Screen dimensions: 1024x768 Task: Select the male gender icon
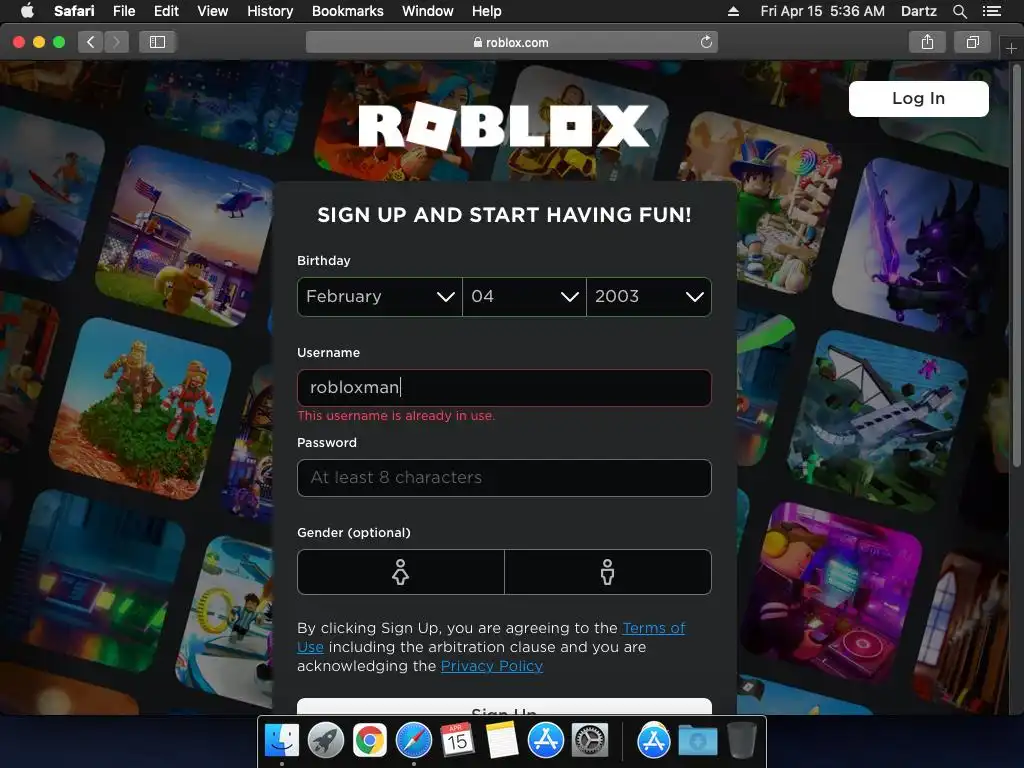(607, 572)
